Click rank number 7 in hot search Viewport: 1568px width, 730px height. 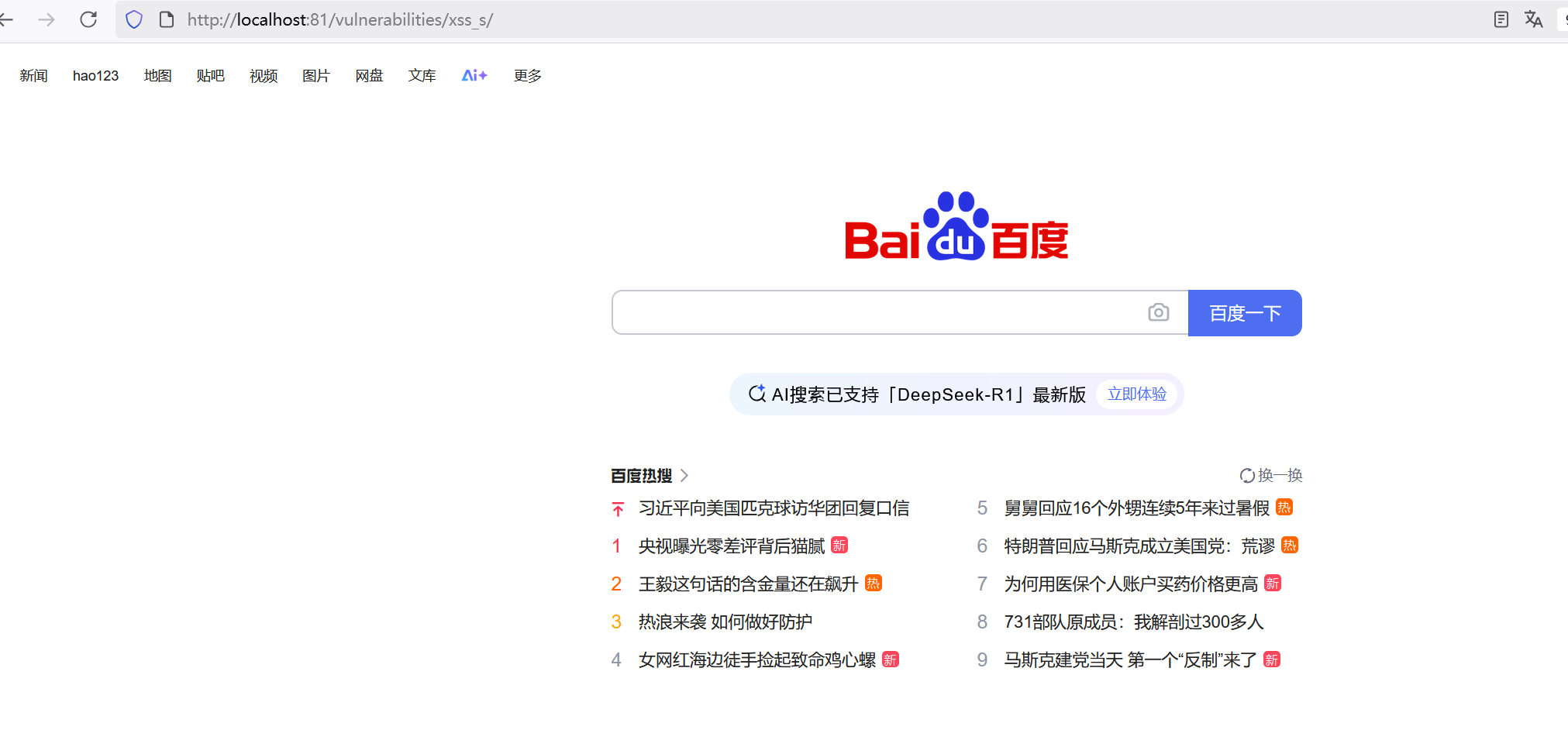982,584
